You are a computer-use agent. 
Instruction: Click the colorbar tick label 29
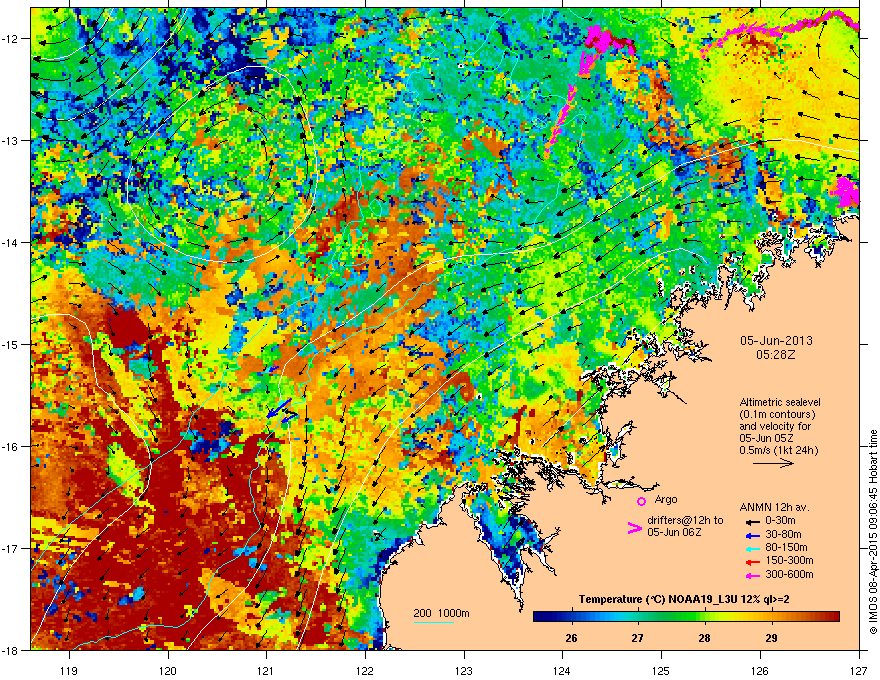771,638
